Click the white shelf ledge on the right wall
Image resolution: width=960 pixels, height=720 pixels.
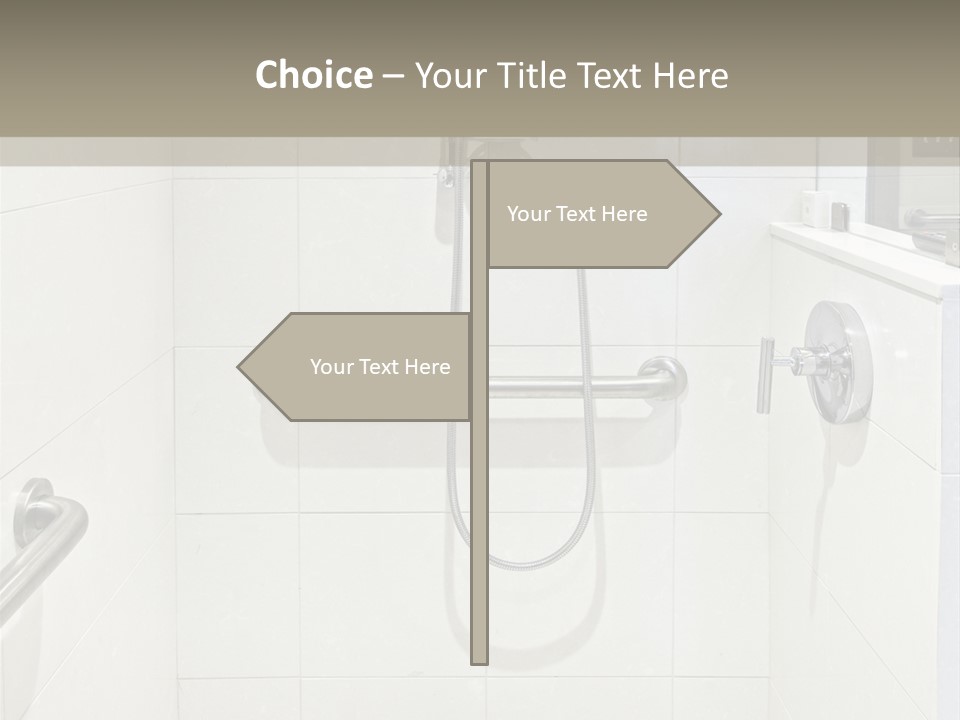coord(860,255)
